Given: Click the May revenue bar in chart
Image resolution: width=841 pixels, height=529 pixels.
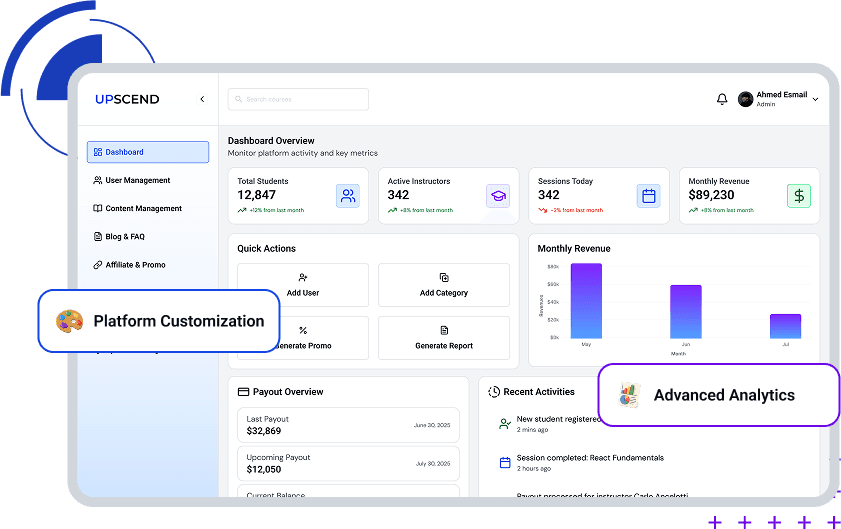Looking at the screenshot, I should tap(586, 301).
